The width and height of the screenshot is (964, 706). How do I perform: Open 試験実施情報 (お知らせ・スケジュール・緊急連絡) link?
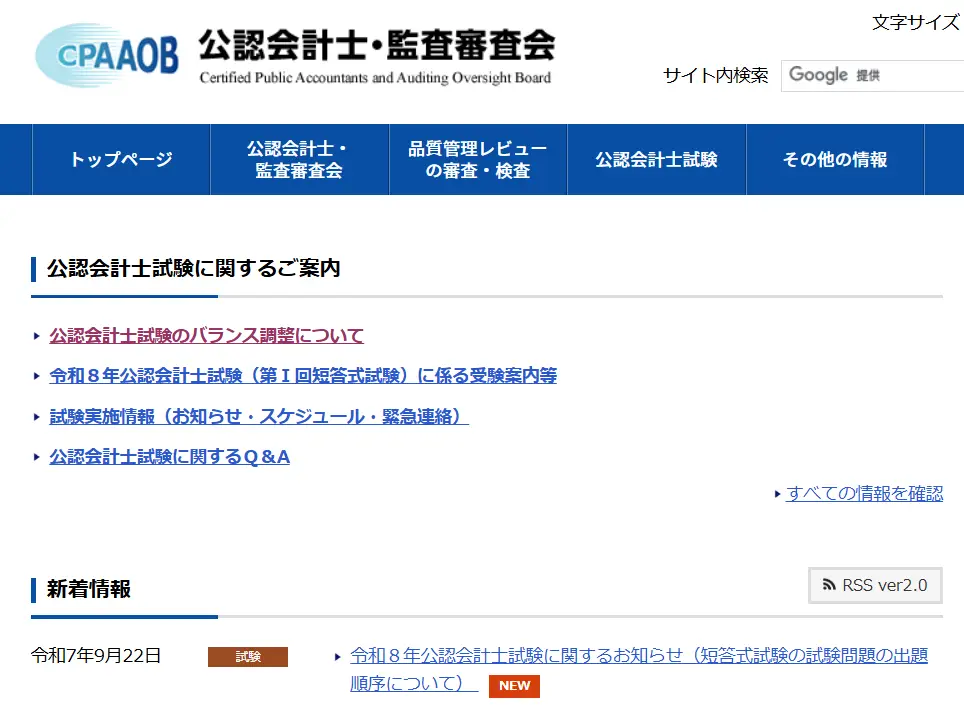[259, 417]
